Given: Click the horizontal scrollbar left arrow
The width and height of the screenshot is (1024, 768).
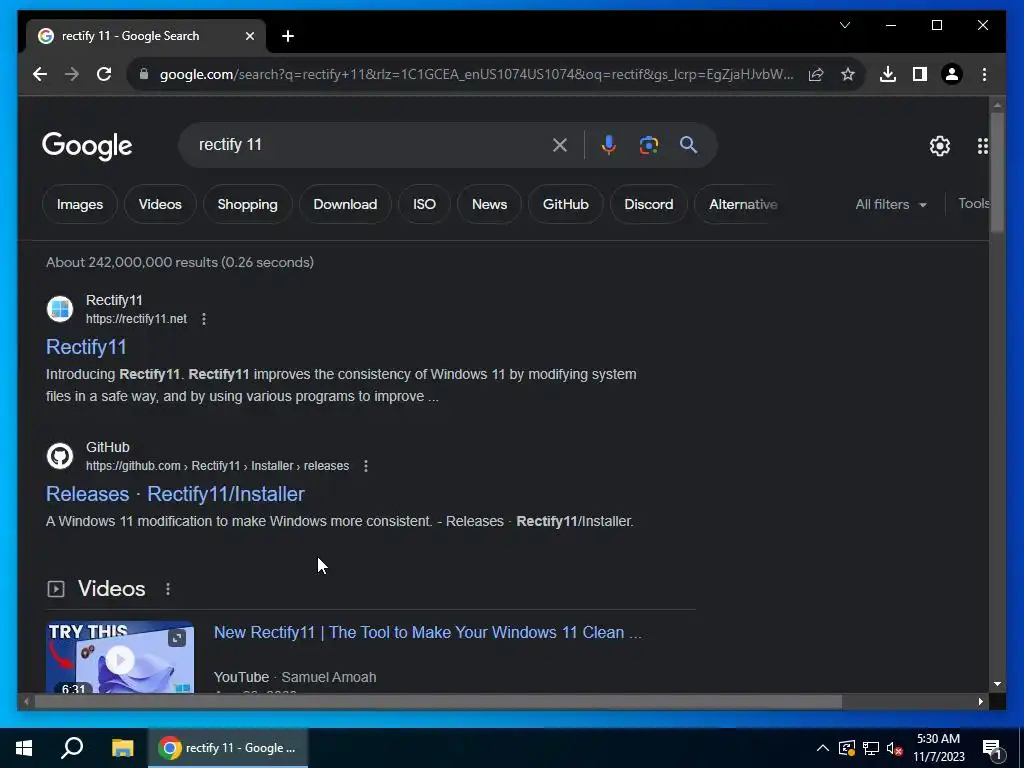Looking at the screenshot, I should click(26, 702).
